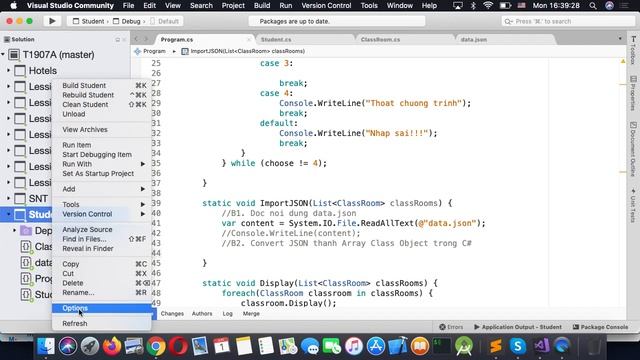
Task: Open the Errors pad
Action: pyautogui.click(x=451, y=327)
